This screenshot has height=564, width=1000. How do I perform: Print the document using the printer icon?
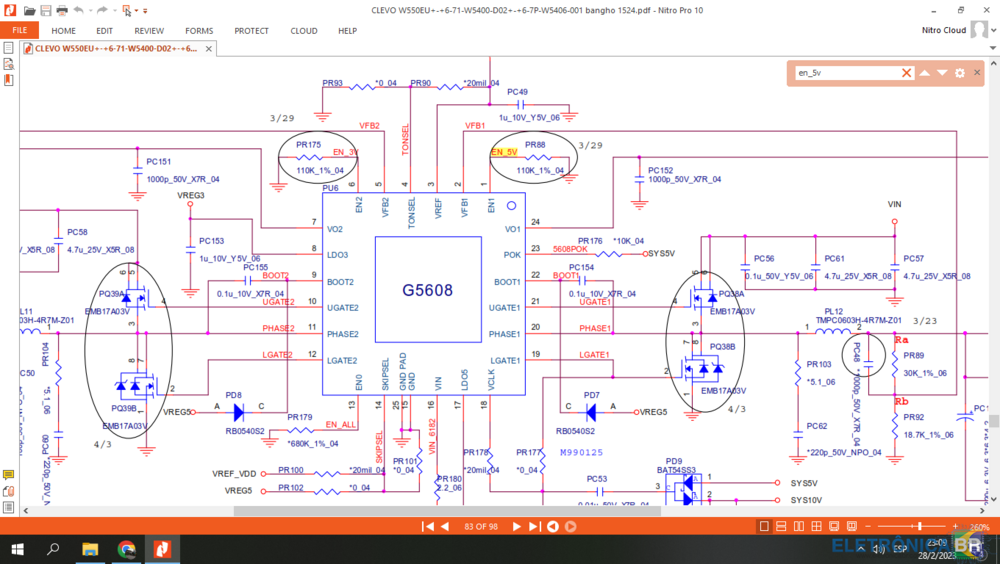click(x=62, y=10)
